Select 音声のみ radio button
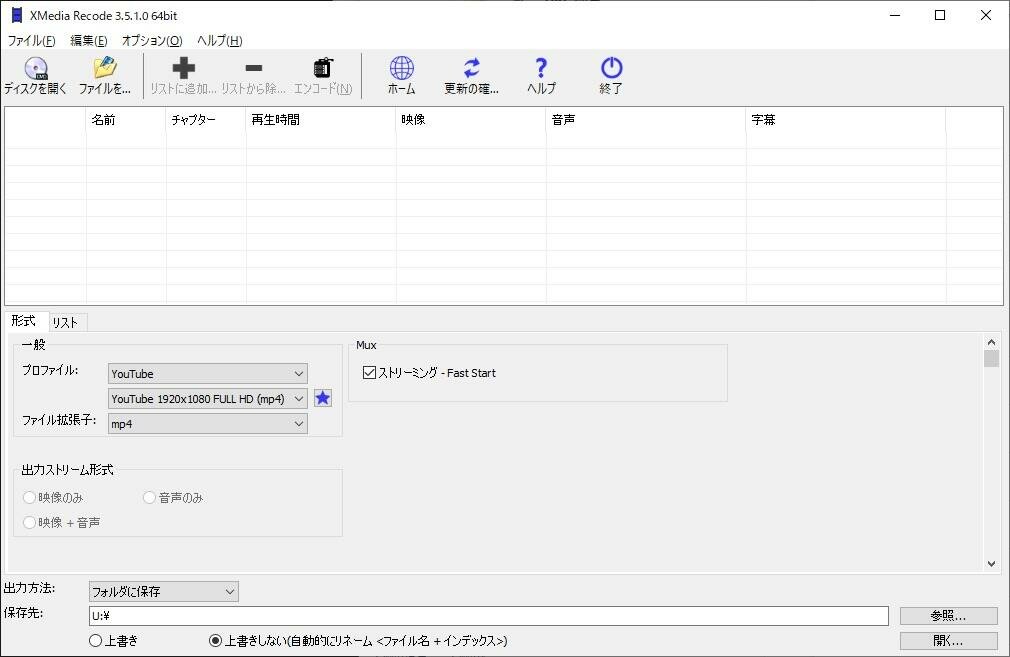 coord(149,497)
